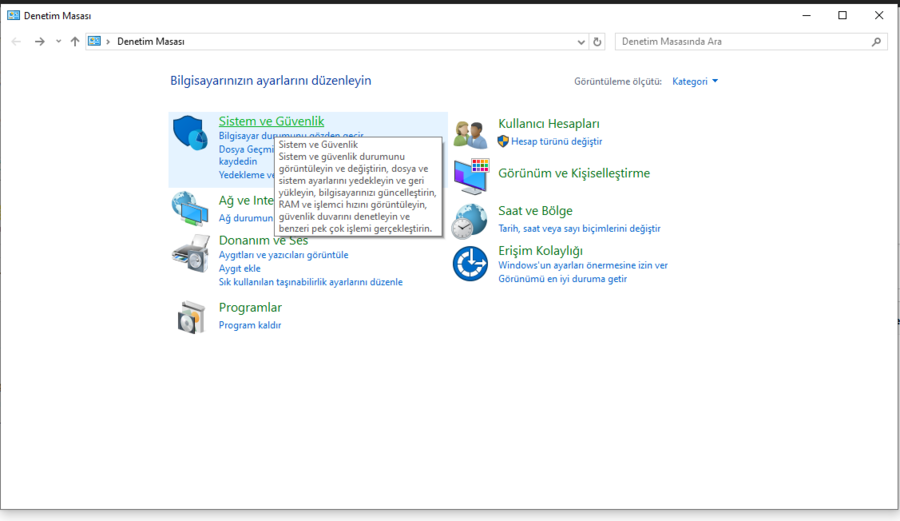Click Hesap türünü değiştir link
This screenshot has height=521, width=900.
[x=557, y=141]
